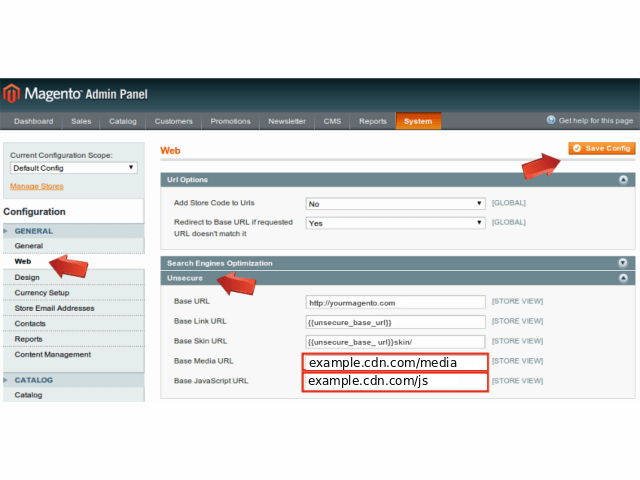The image size is (640, 480).
Task: Click the Base JavaScript URL field
Action: coord(395,382)
